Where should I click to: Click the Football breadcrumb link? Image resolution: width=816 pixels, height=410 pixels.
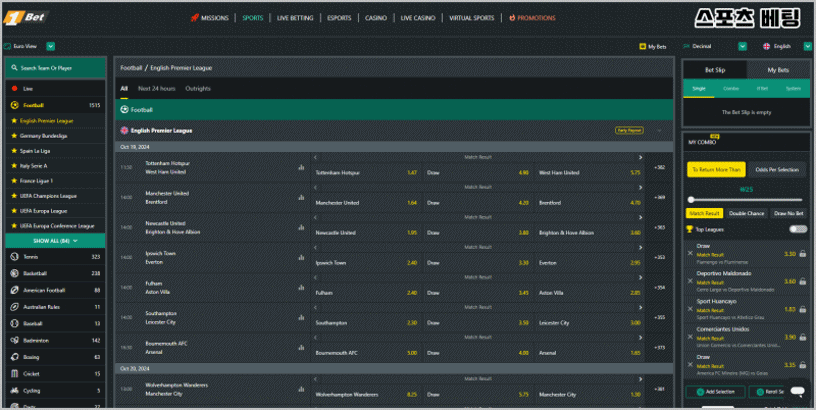(x=131, y=68)
